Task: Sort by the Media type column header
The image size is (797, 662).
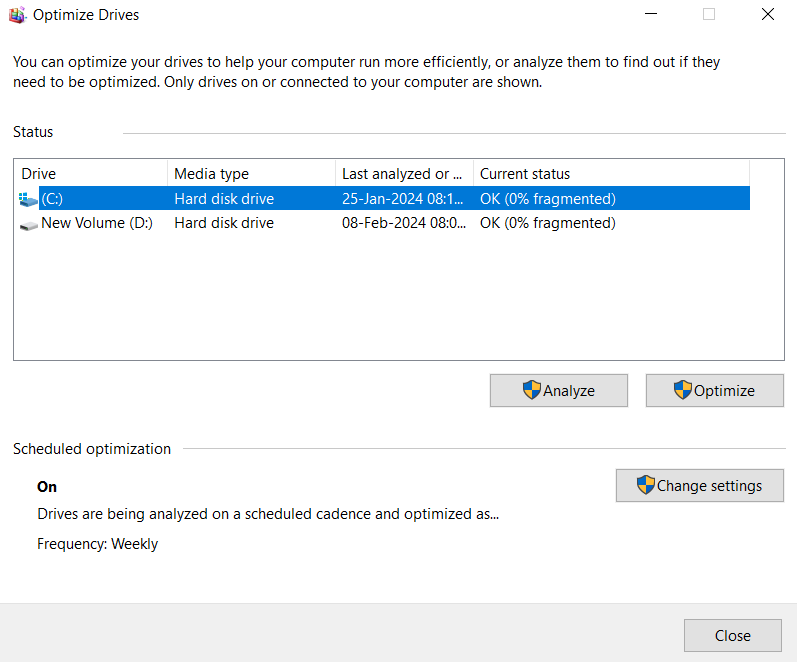Action: pyautogui.click(x=252, y=174)
